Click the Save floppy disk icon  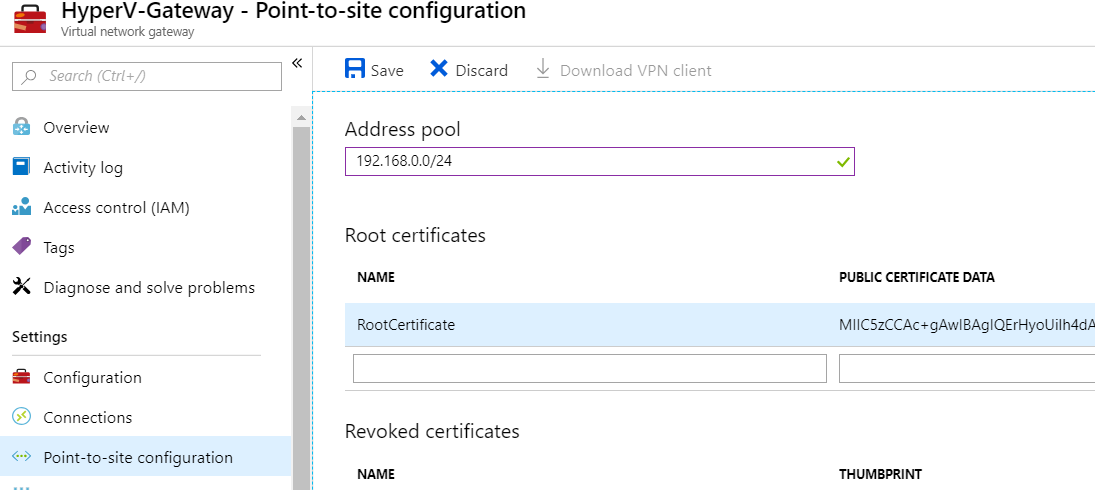[x=355, y=69]
